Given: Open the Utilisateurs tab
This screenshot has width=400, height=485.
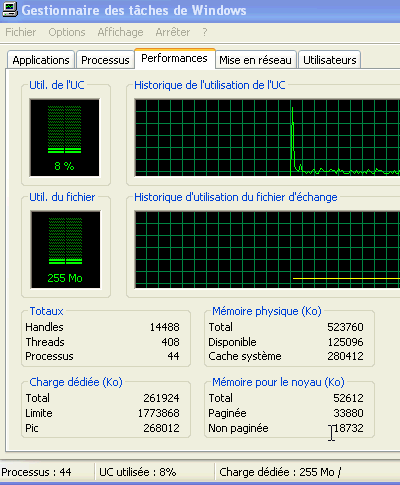Looking at the screenshot, I should click(330, 60).
